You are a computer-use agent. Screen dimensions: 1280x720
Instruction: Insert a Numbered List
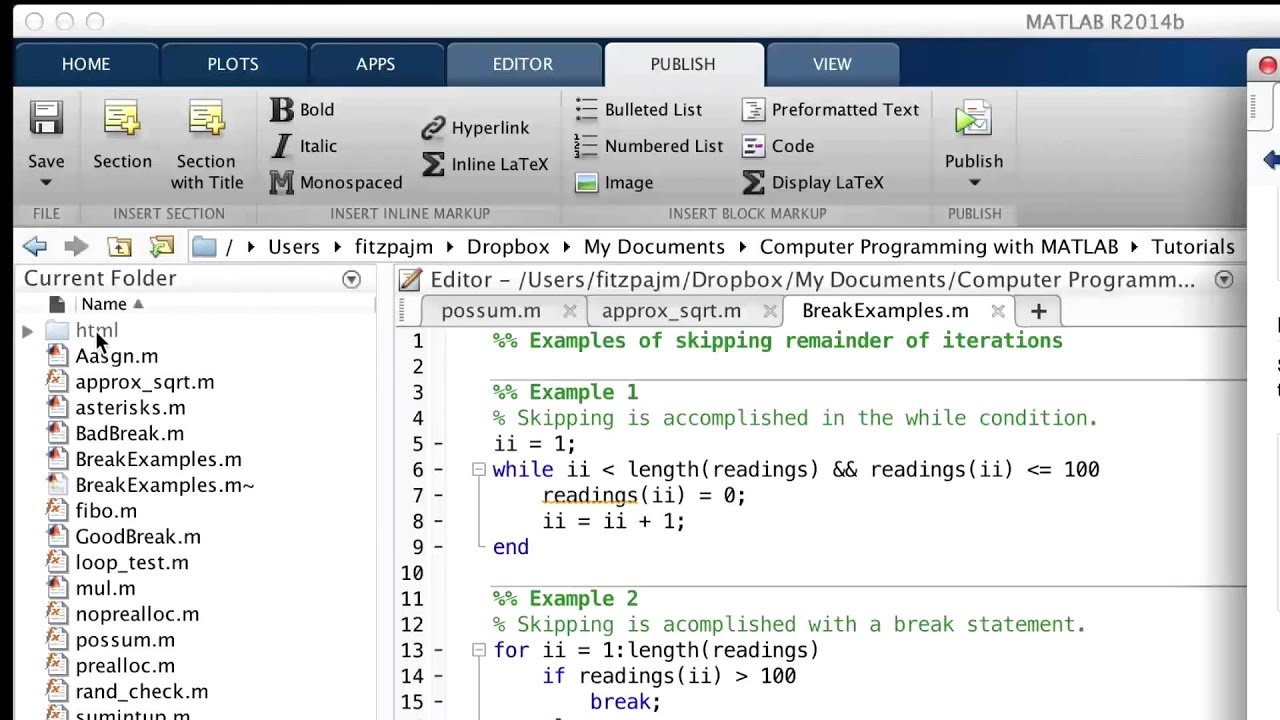click(649, 146)
